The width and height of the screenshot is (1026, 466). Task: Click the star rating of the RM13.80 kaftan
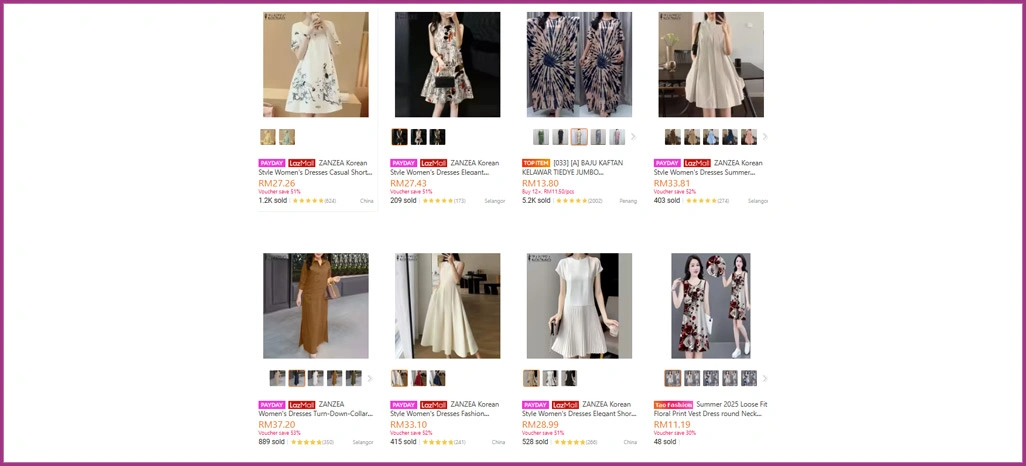point(570,201)
